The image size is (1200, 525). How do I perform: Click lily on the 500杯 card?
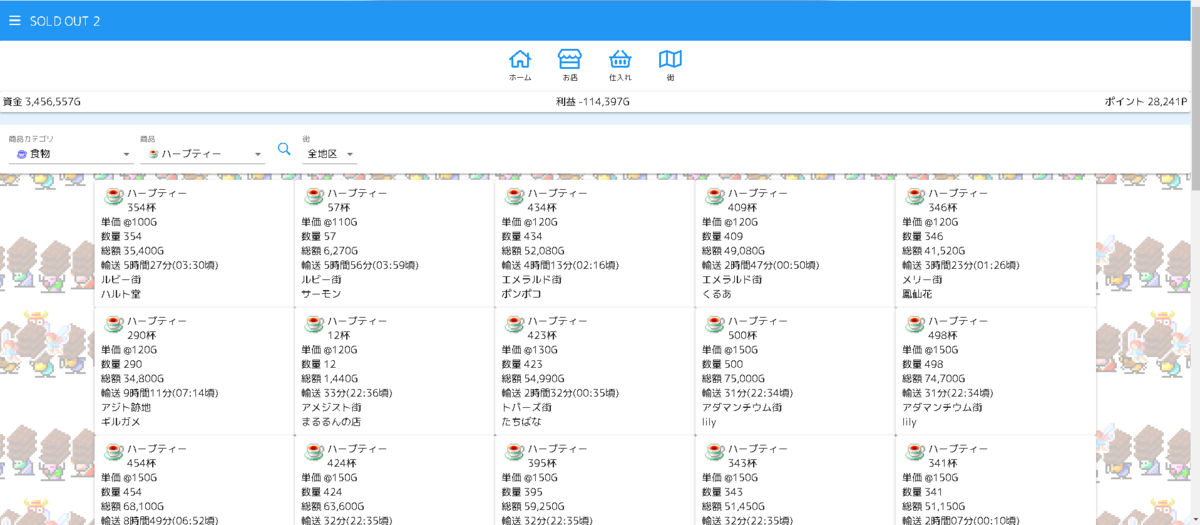click(x=710, y=422)
